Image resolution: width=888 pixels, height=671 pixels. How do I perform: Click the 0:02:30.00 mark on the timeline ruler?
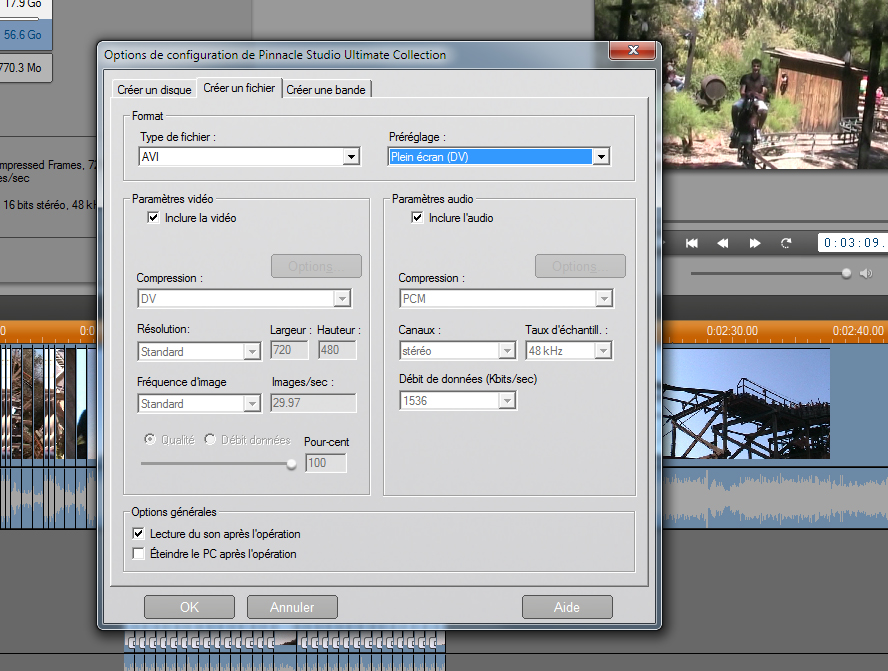732,331
